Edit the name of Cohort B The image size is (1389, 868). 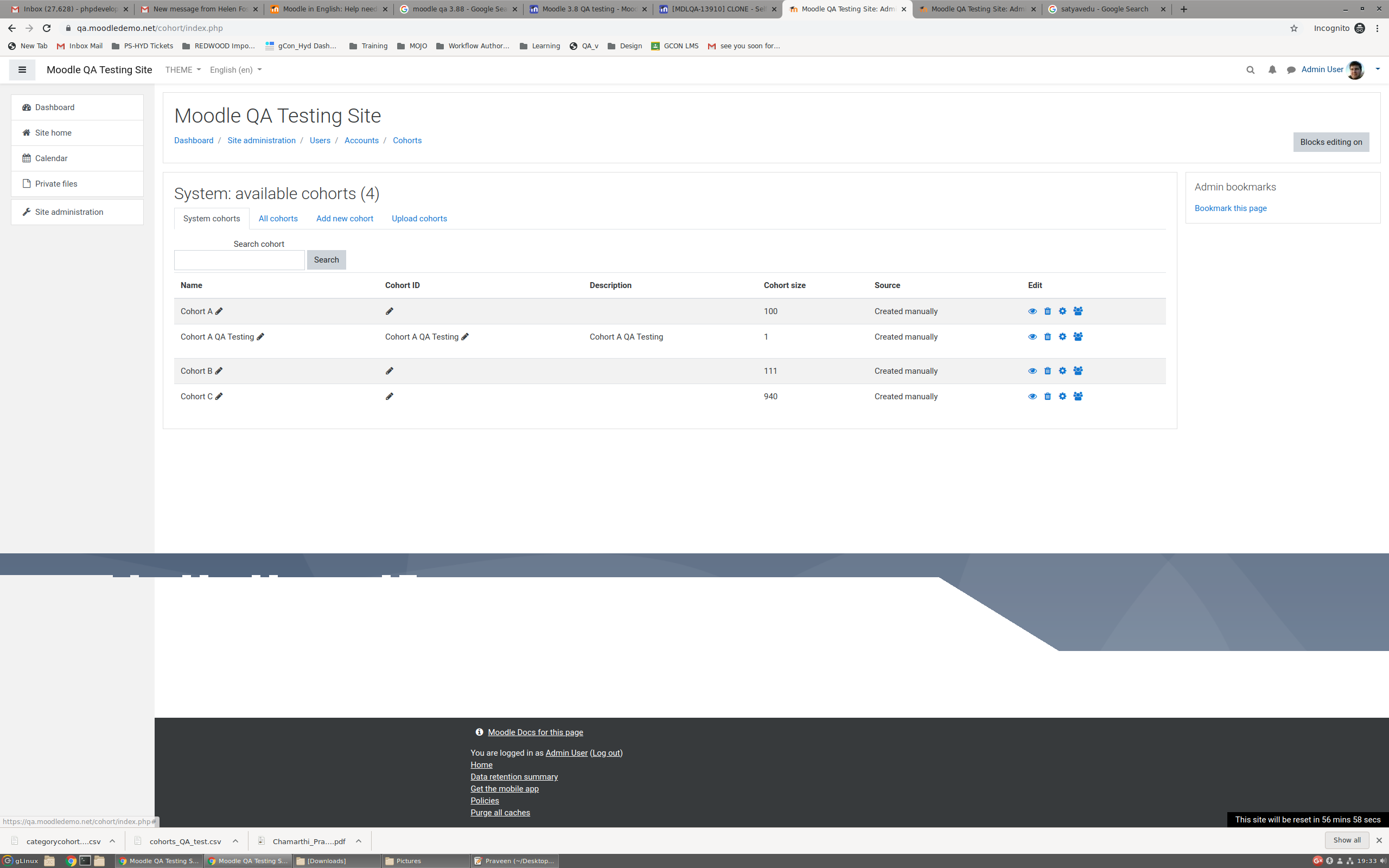(219, 371)
